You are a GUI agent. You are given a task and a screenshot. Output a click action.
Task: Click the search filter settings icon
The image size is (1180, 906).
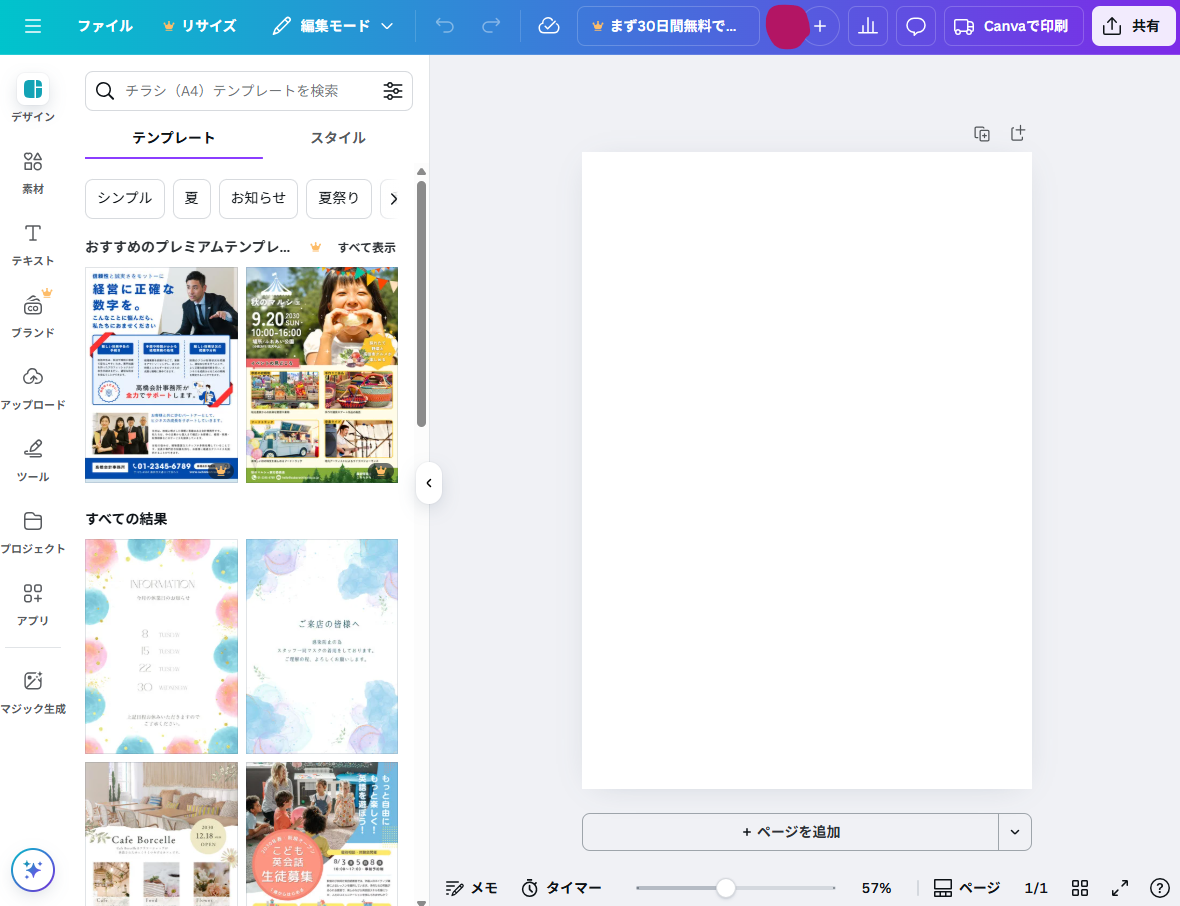393,91
